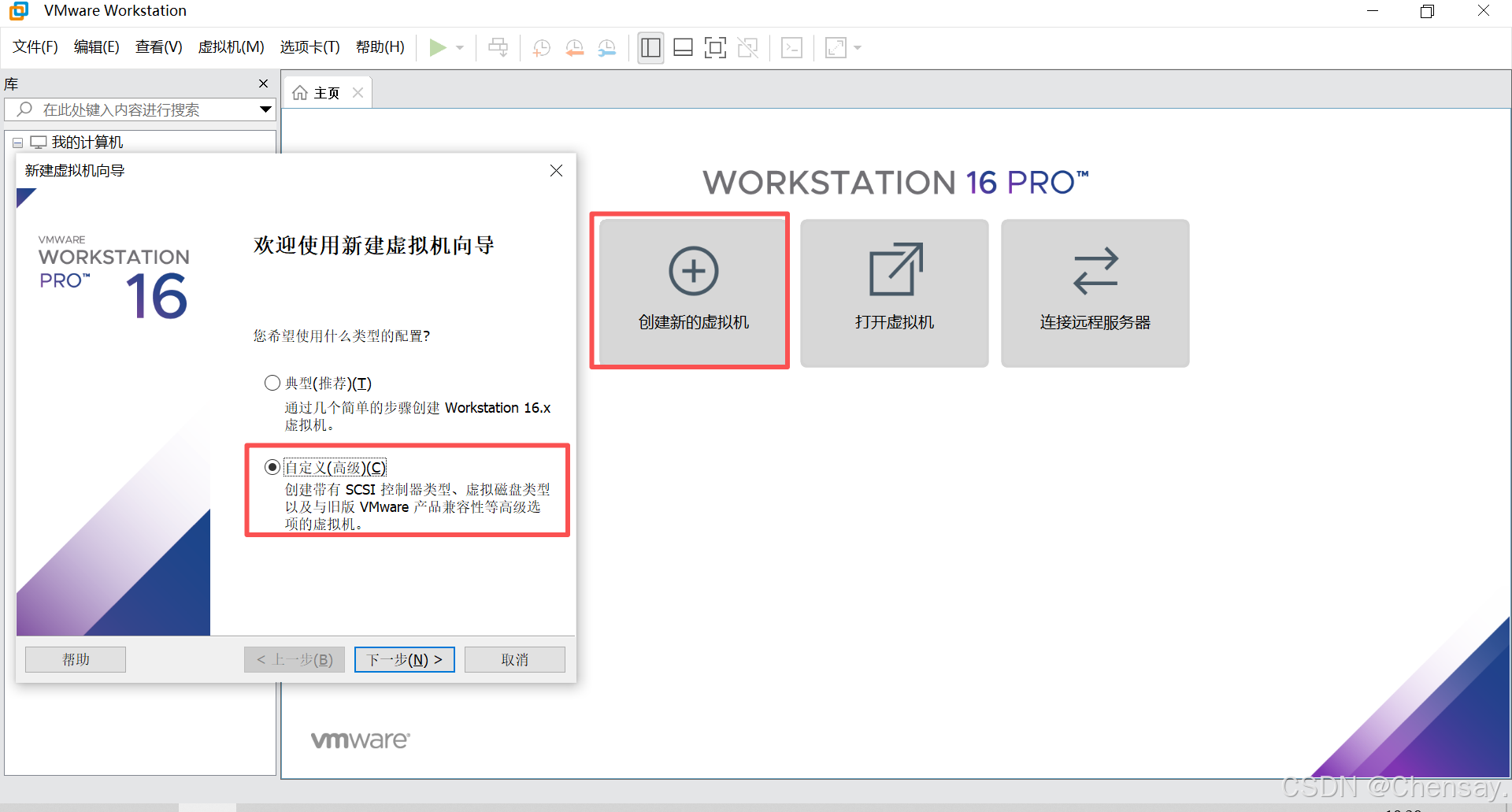Click the 下一步(N) button
This screenshot has height=812, width=1512.
pyautogui.click(x=405, y=659)
